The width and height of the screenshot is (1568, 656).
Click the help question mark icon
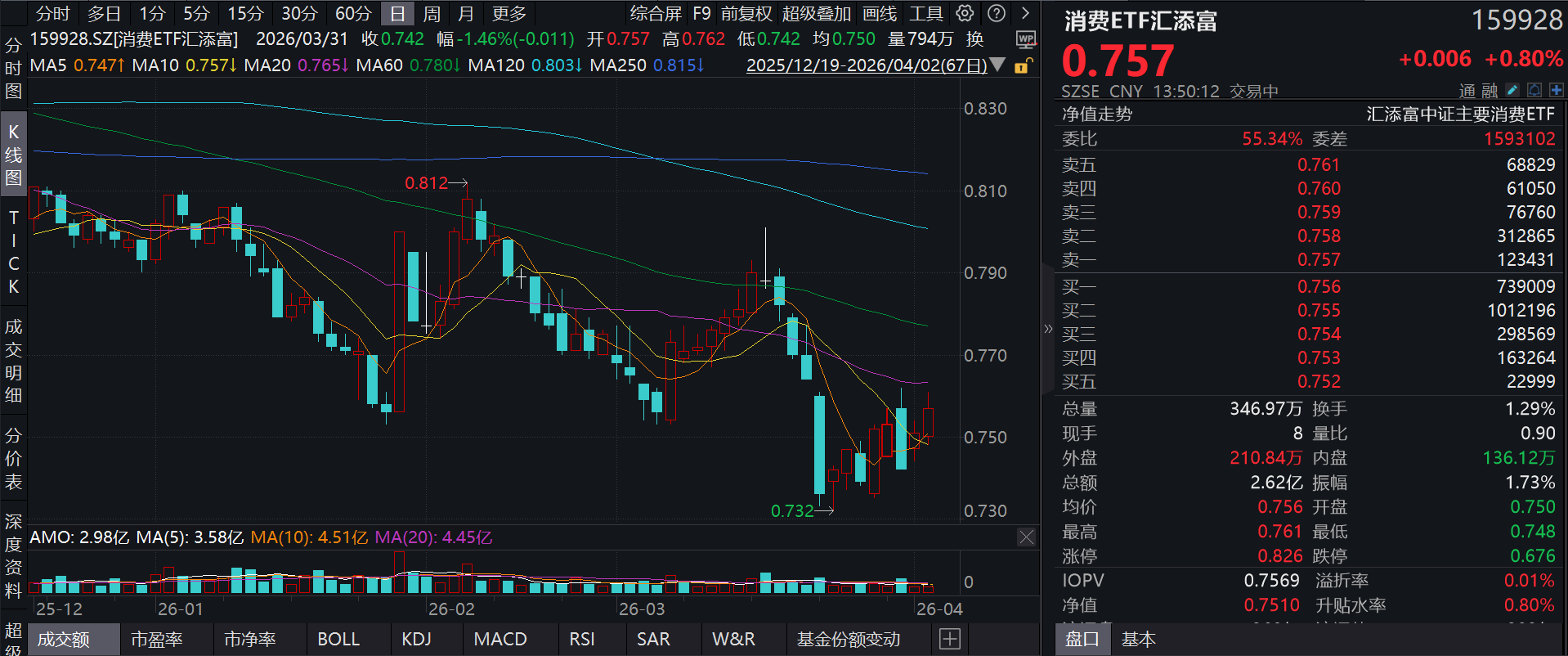pyautogui.click(x=996, y=13)
